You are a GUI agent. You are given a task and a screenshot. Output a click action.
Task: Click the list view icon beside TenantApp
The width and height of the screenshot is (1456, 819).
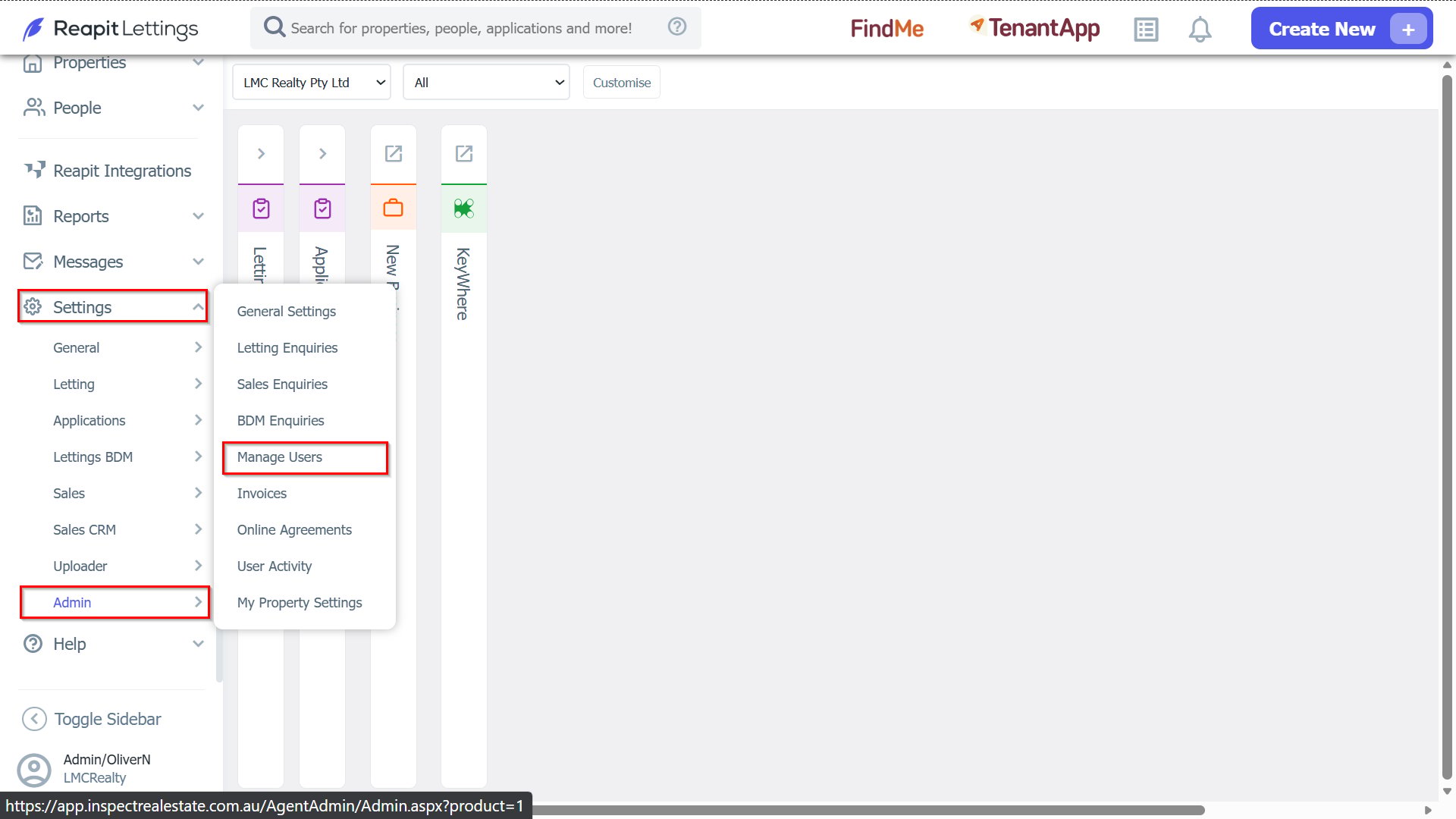click(1146, 30)
